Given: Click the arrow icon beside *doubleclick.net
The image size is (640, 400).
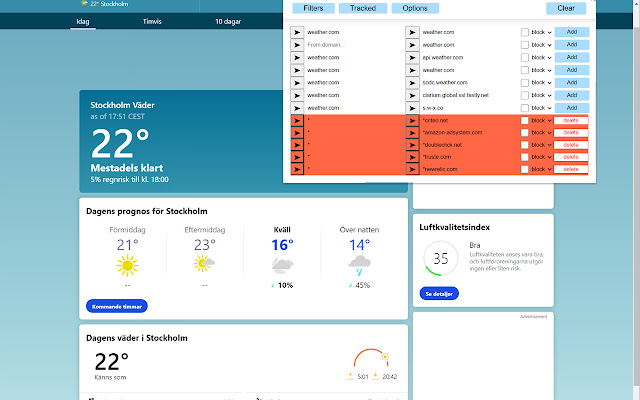Looking at the screenshot, I should tap(412, 145).
